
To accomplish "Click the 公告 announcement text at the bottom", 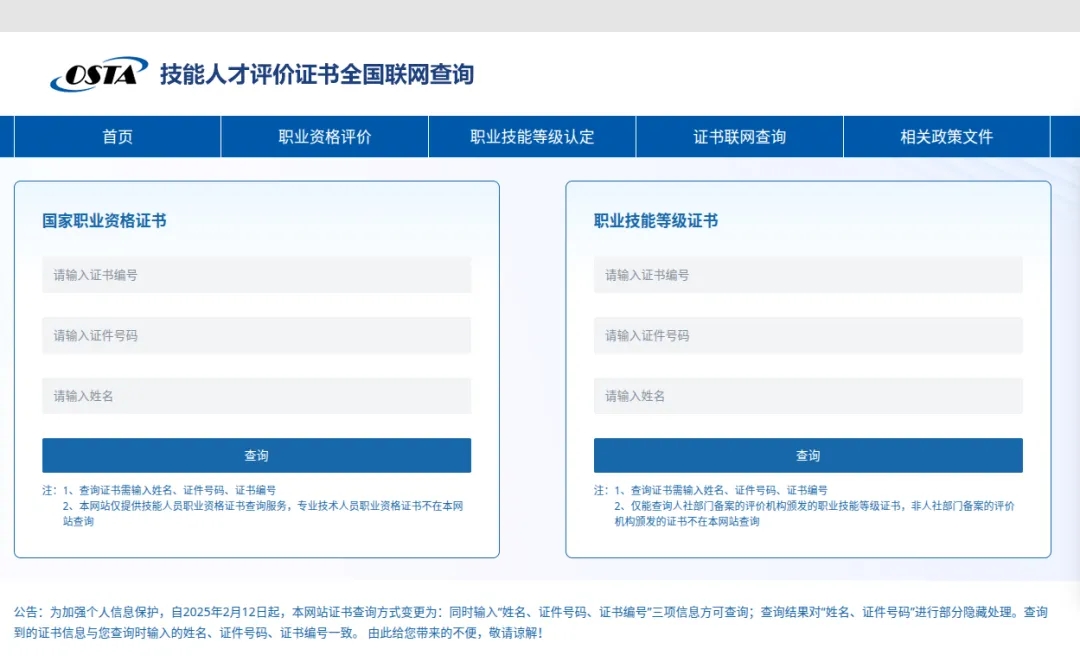I will click(x=540, y=614).
